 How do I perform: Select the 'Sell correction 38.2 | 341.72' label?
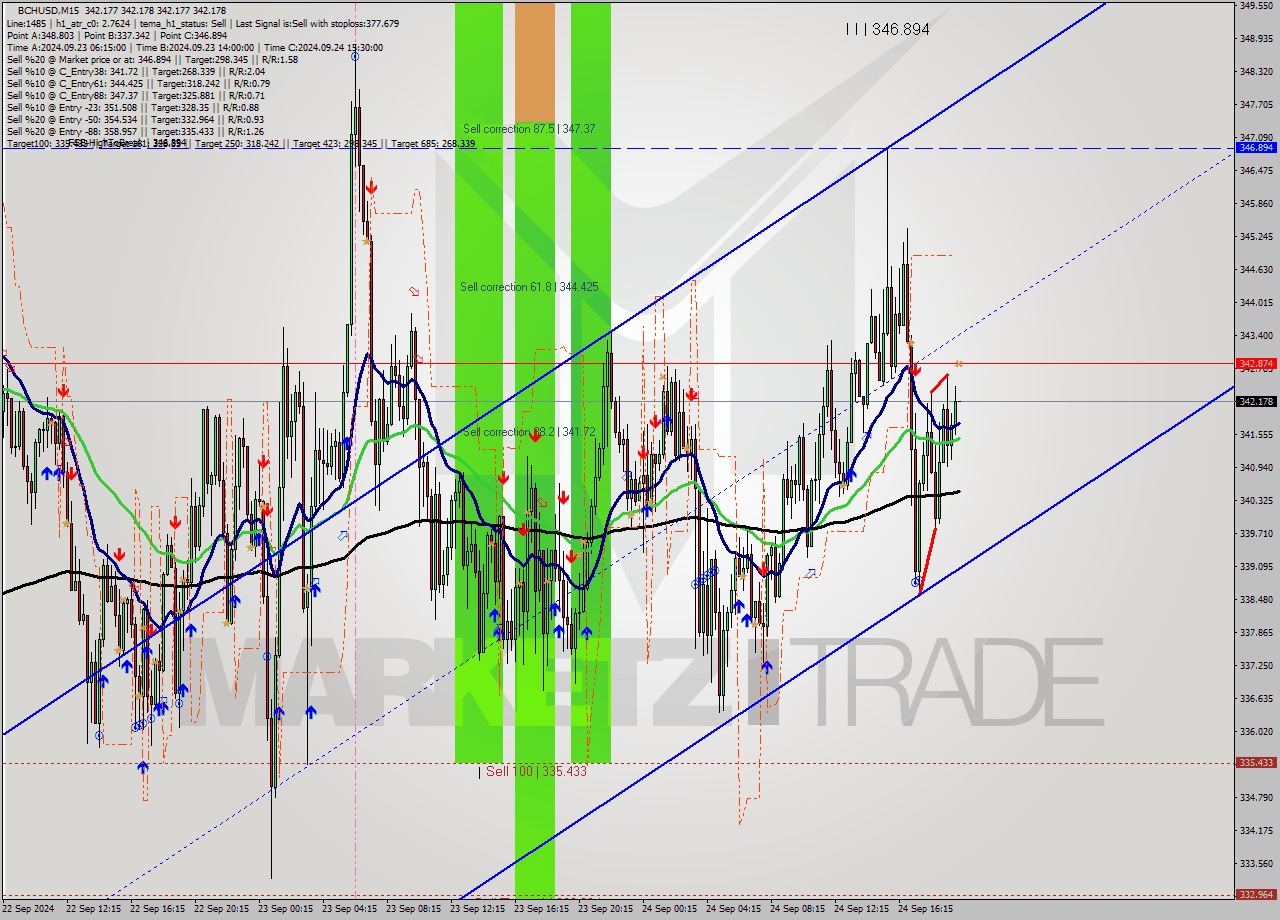[529, 432]
